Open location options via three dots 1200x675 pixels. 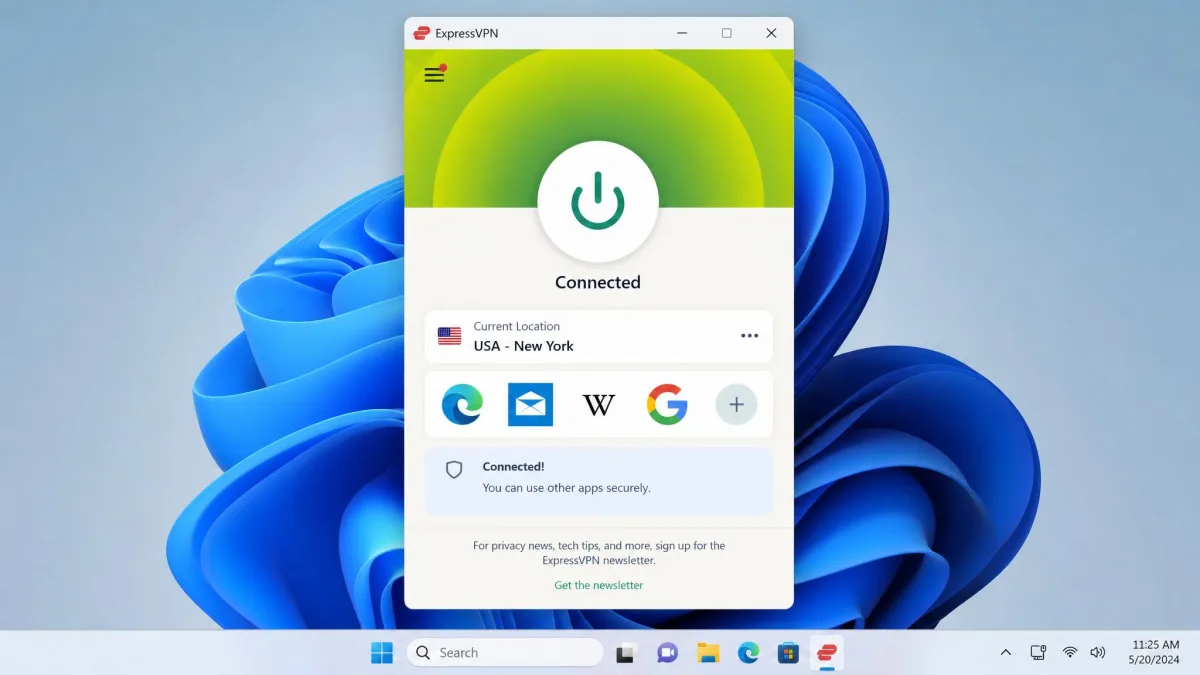[x=749, y=336]
